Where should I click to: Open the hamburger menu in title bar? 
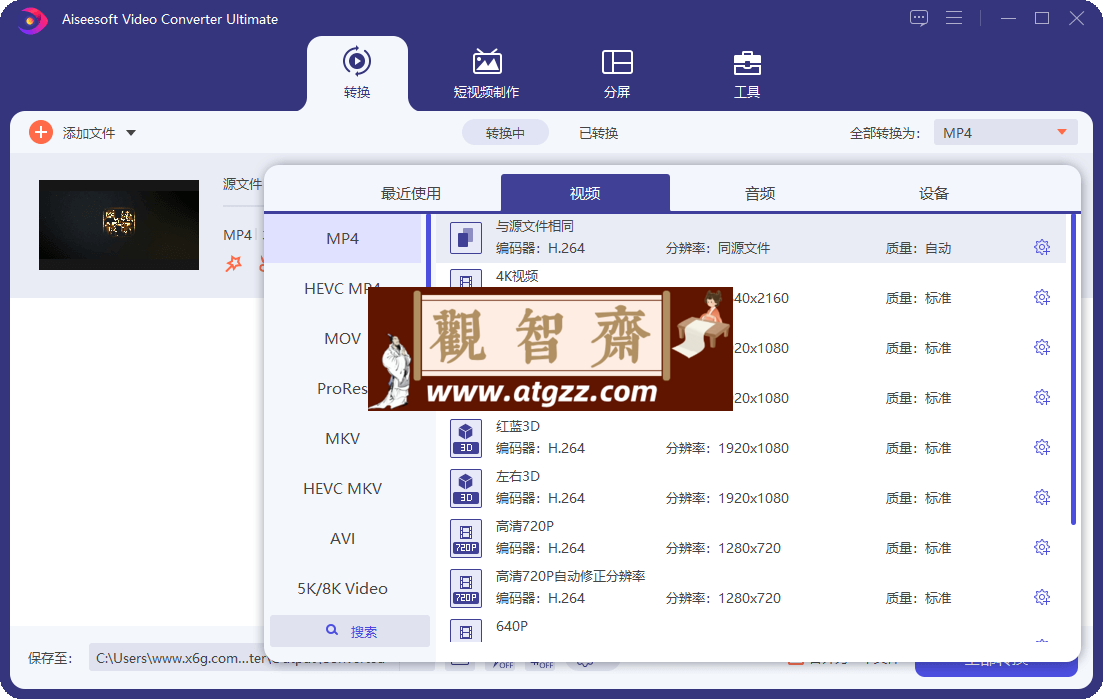point(954,18)
